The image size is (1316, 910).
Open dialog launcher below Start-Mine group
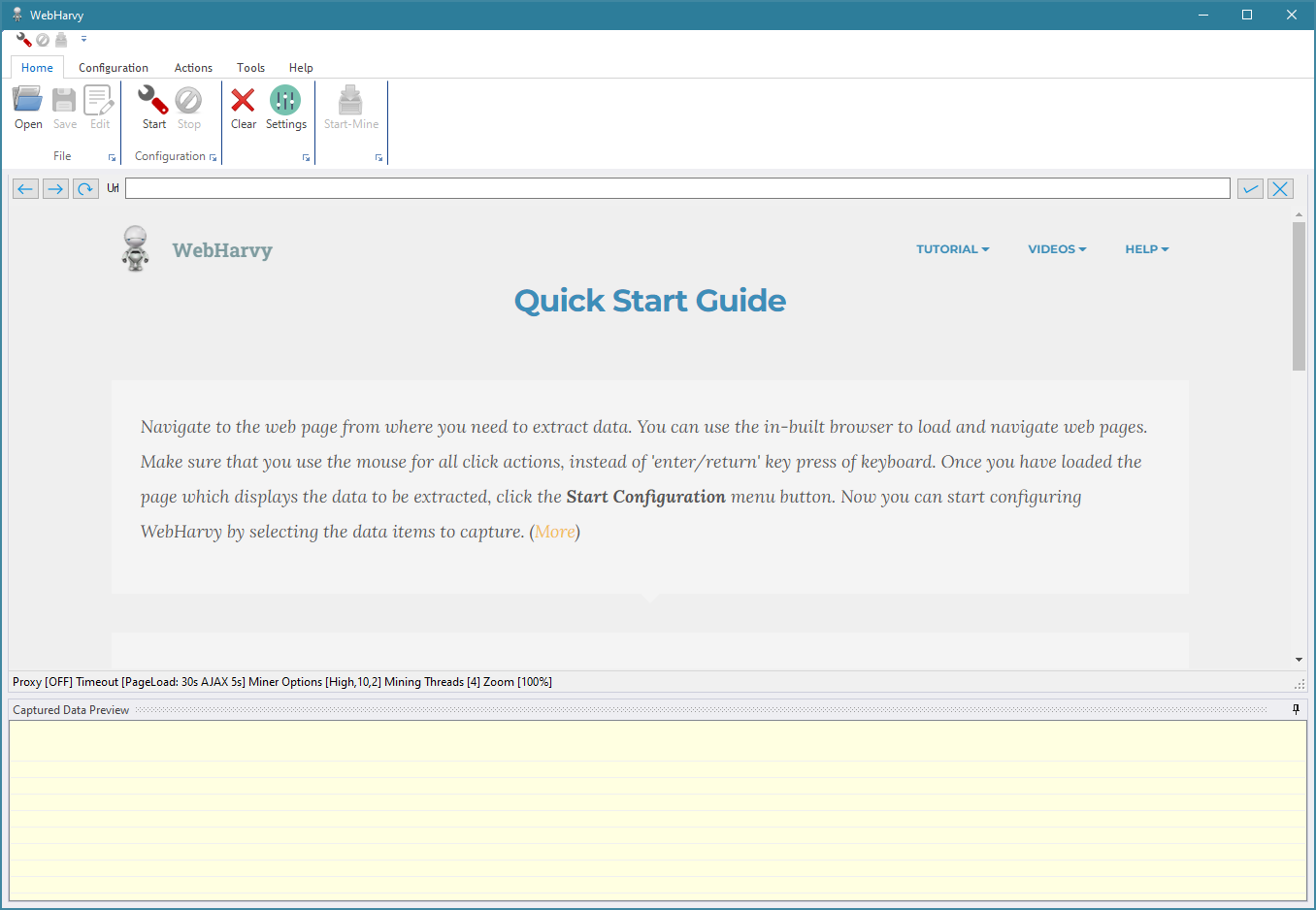(378, 157)
